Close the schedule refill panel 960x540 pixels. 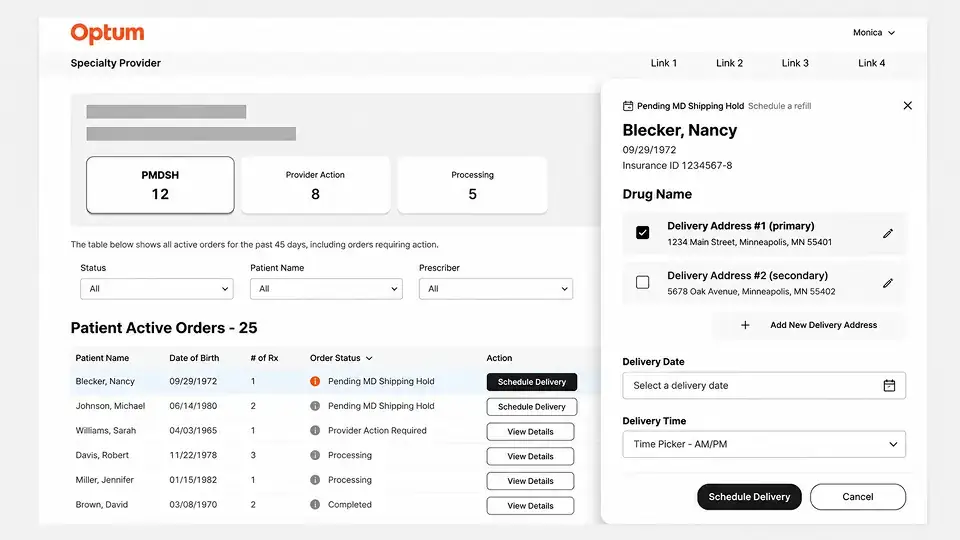(x=907, y=105)
